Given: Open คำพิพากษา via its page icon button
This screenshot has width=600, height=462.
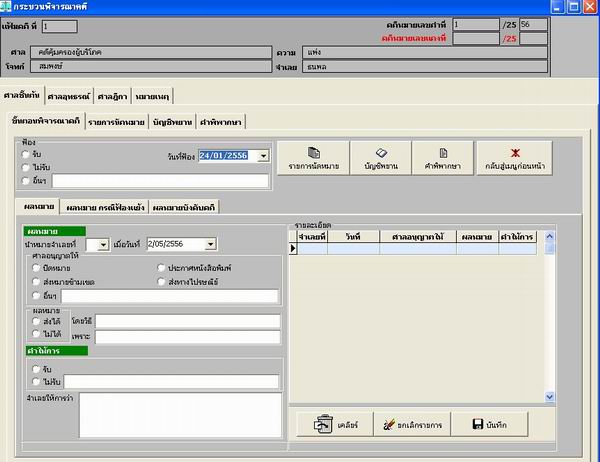Looking at the screenshot, I should point(443,158).
